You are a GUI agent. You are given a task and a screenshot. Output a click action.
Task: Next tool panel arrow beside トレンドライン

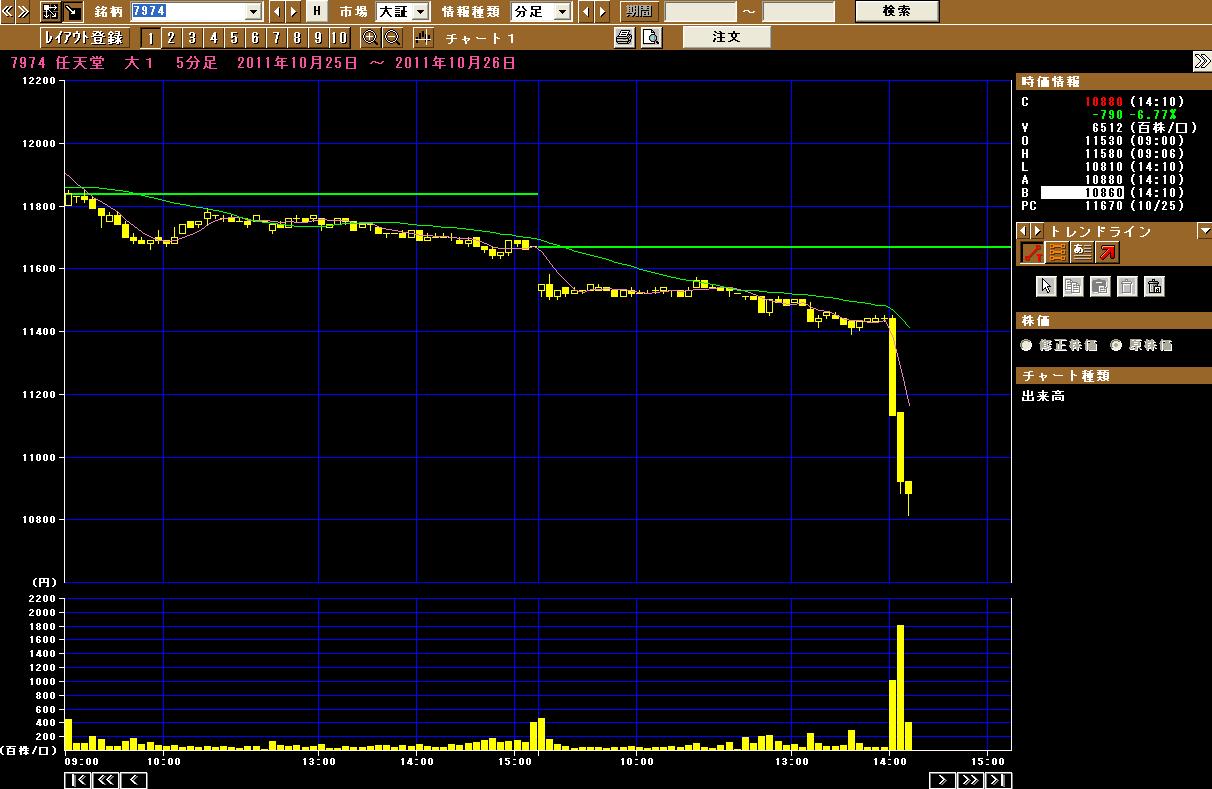[1037, 231]
